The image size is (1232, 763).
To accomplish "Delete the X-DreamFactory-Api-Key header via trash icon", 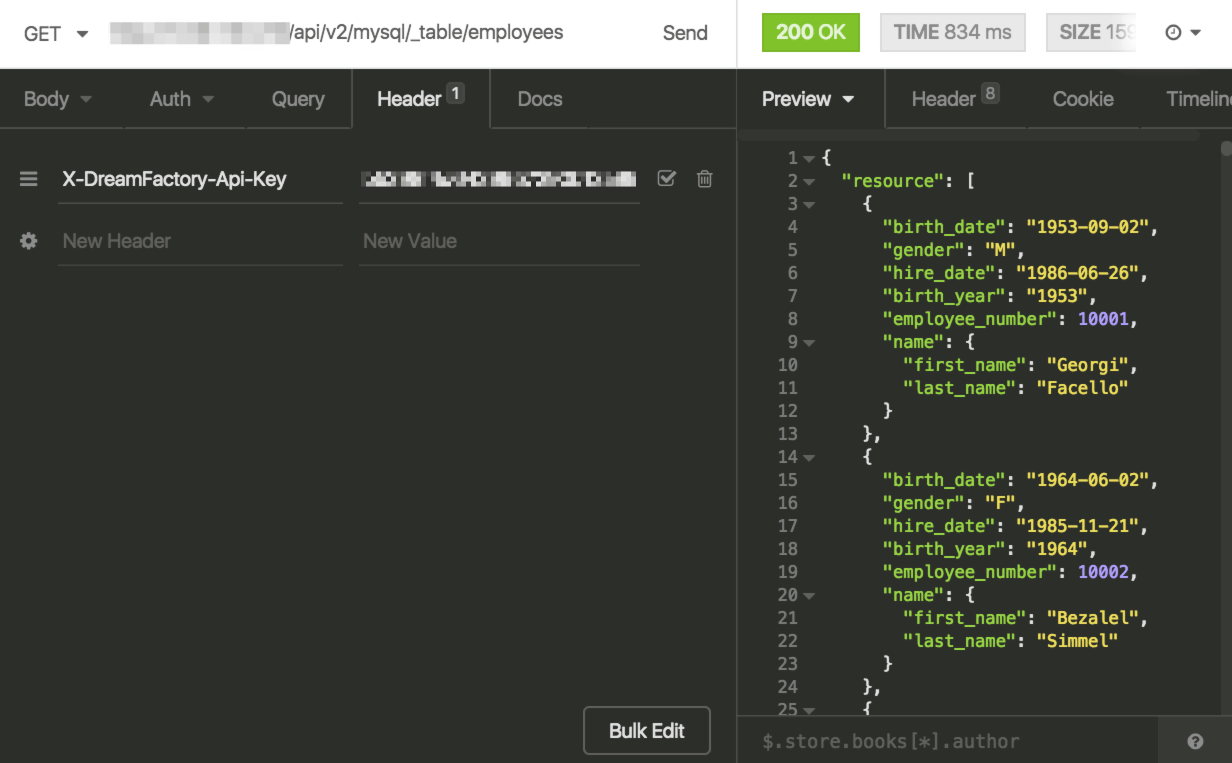I will [x=704, y=178].
